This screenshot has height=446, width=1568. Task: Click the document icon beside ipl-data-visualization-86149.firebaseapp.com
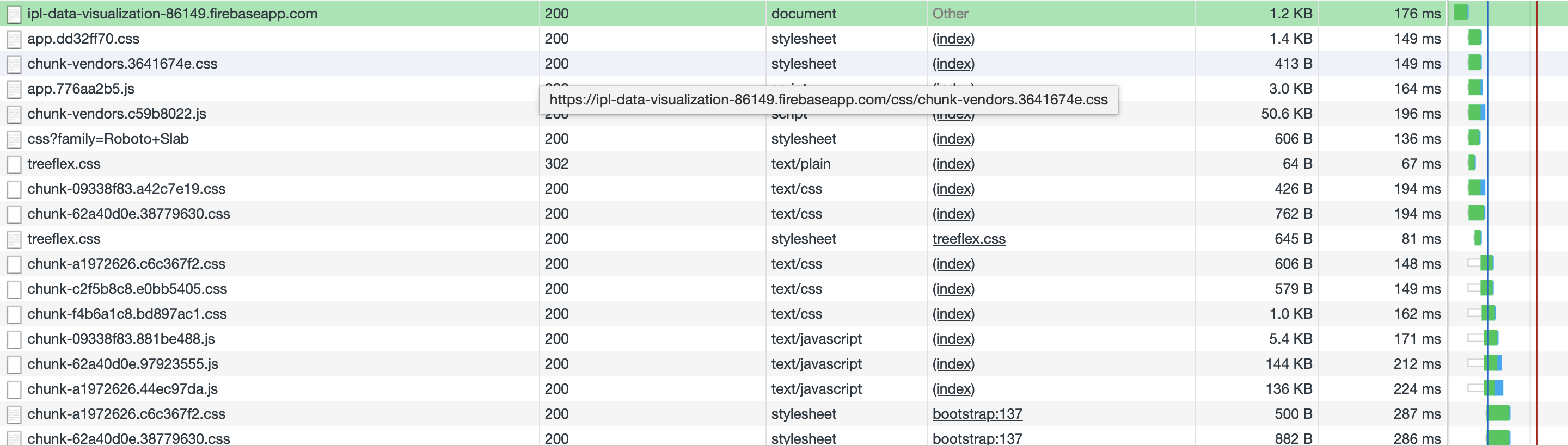pyautogui.click(x=14, y=14)
